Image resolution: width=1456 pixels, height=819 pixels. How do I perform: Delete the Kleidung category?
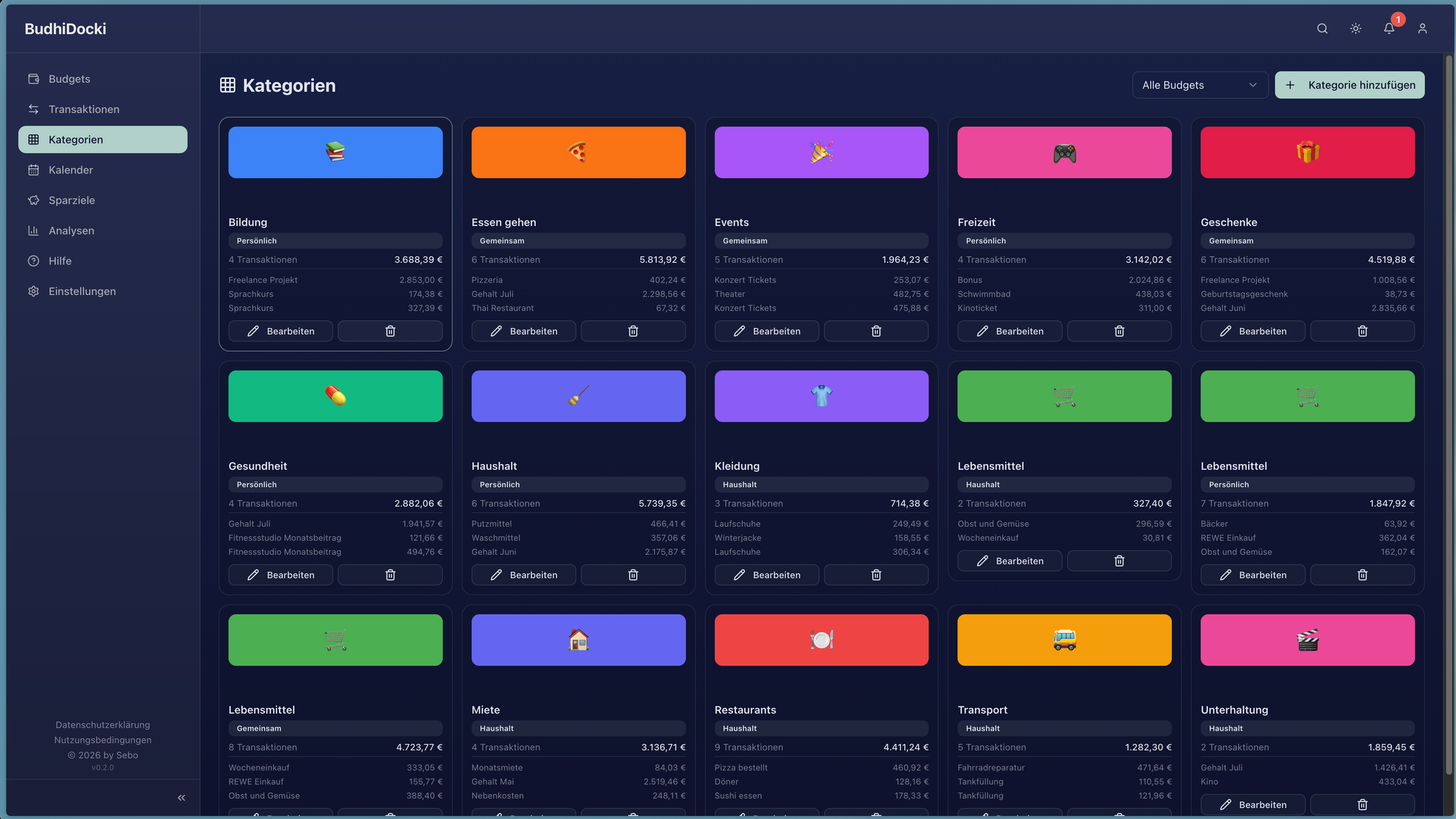point(876,575)
